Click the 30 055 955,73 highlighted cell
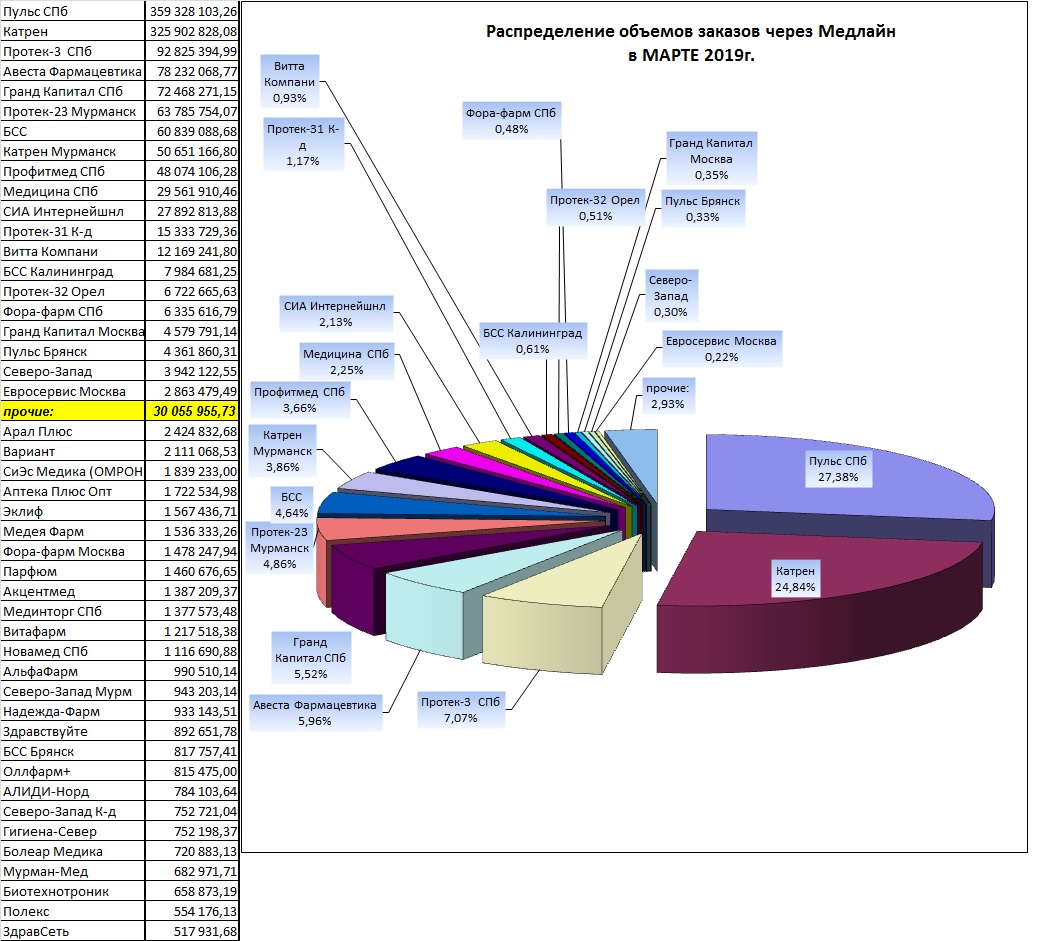 (192, 411)
